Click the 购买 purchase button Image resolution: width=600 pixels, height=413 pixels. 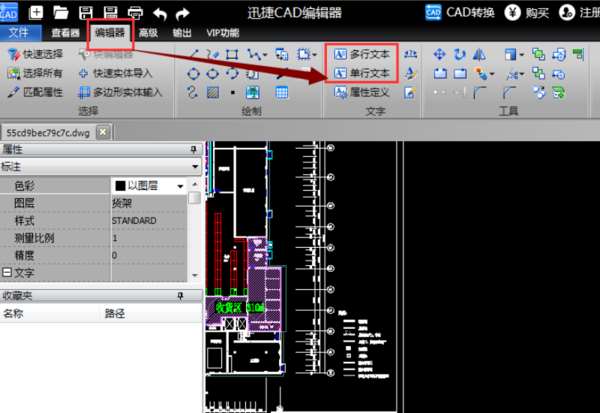click(x=527, y=13)
